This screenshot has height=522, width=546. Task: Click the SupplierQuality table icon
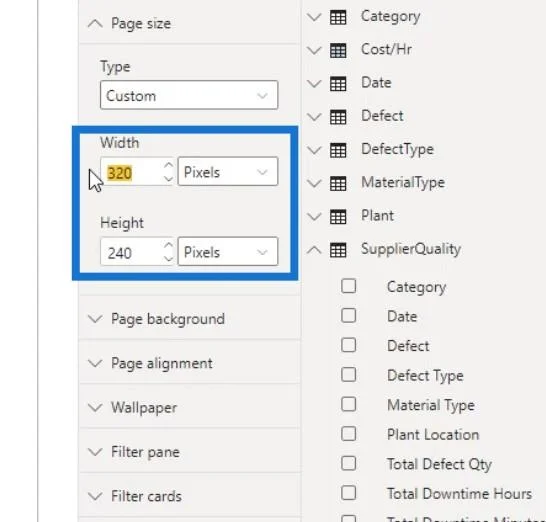pyautogui.click(x=338, y=250)
